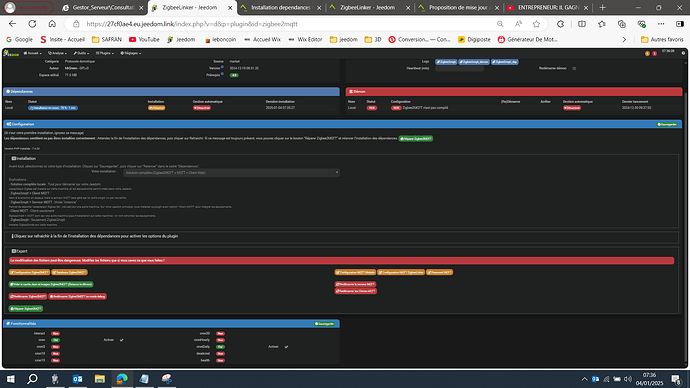The width and height of the screenshot is (690, 388).
Task: Click the orange notification counter badge
Action: [647, 53]
